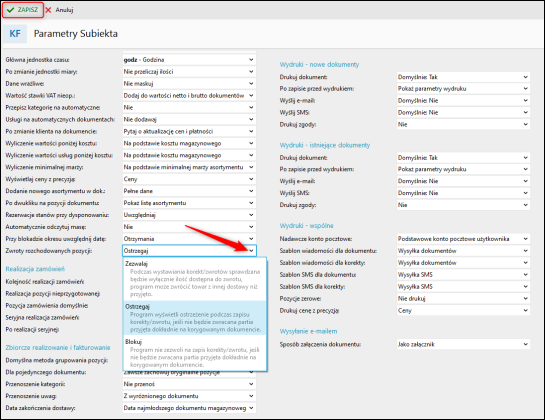Screen dimensions: 545x420
Task: Open Po dwukliku na pozycji dokumentu dropdown
Action: tap(189, 203)
